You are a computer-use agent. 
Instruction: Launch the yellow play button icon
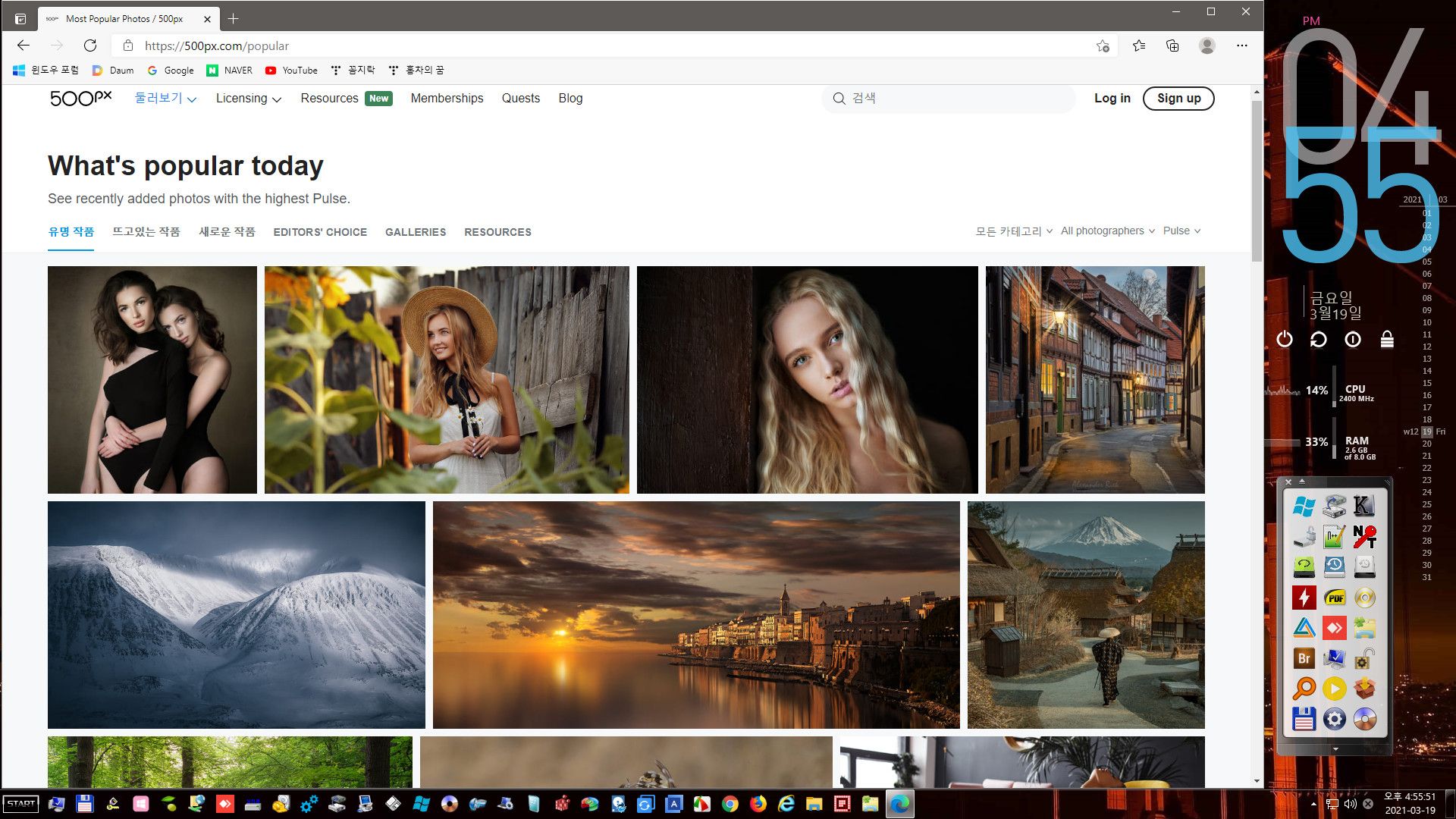1334,689
